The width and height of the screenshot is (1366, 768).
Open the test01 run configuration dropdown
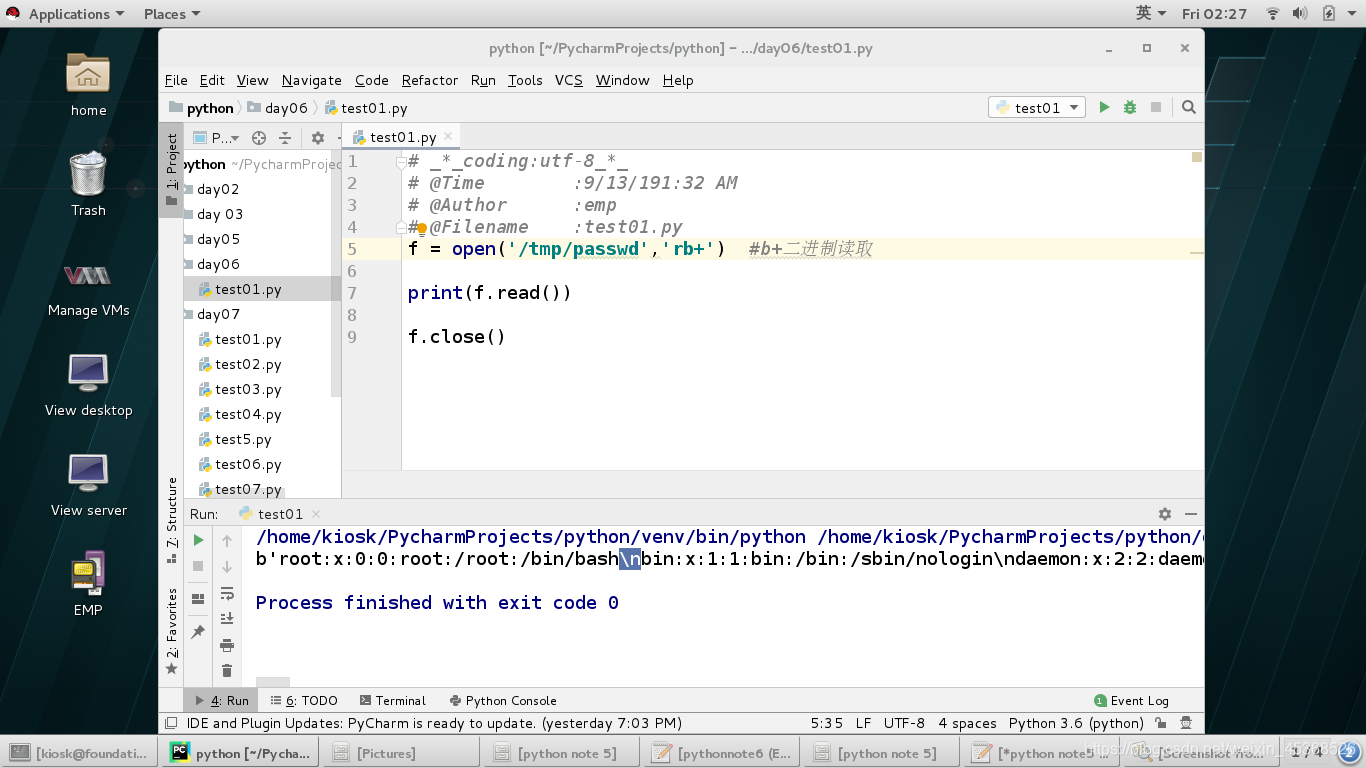(x=1037, y=107)
